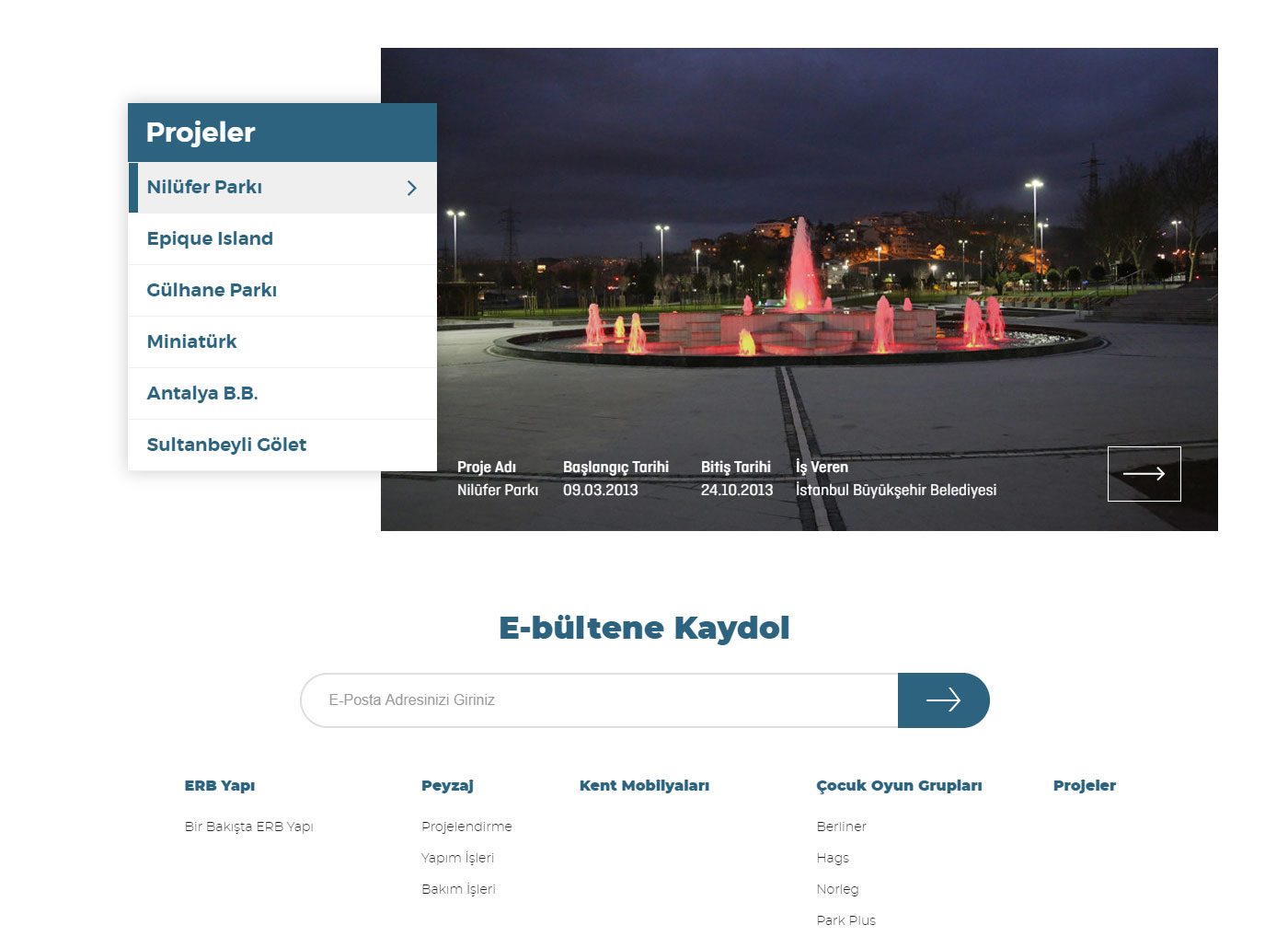Expand Nilüfer Parkı chevron in project list
The image size is (1288, 948).
click(411, 188)
